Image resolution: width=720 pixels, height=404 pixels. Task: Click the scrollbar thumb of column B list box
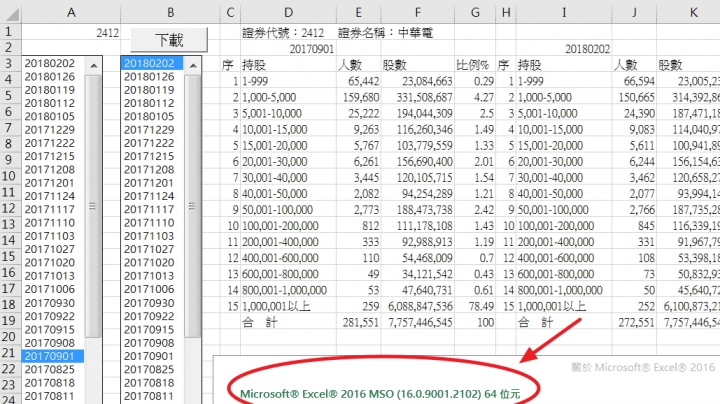tap(192, 206)
